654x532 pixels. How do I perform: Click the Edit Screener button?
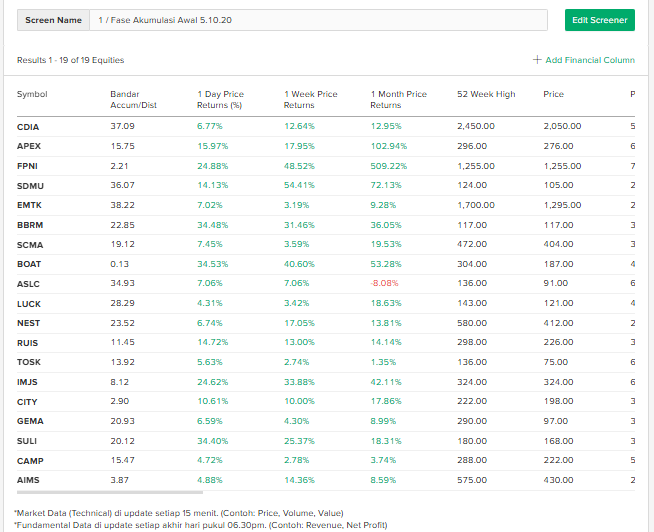coord(599,20)
